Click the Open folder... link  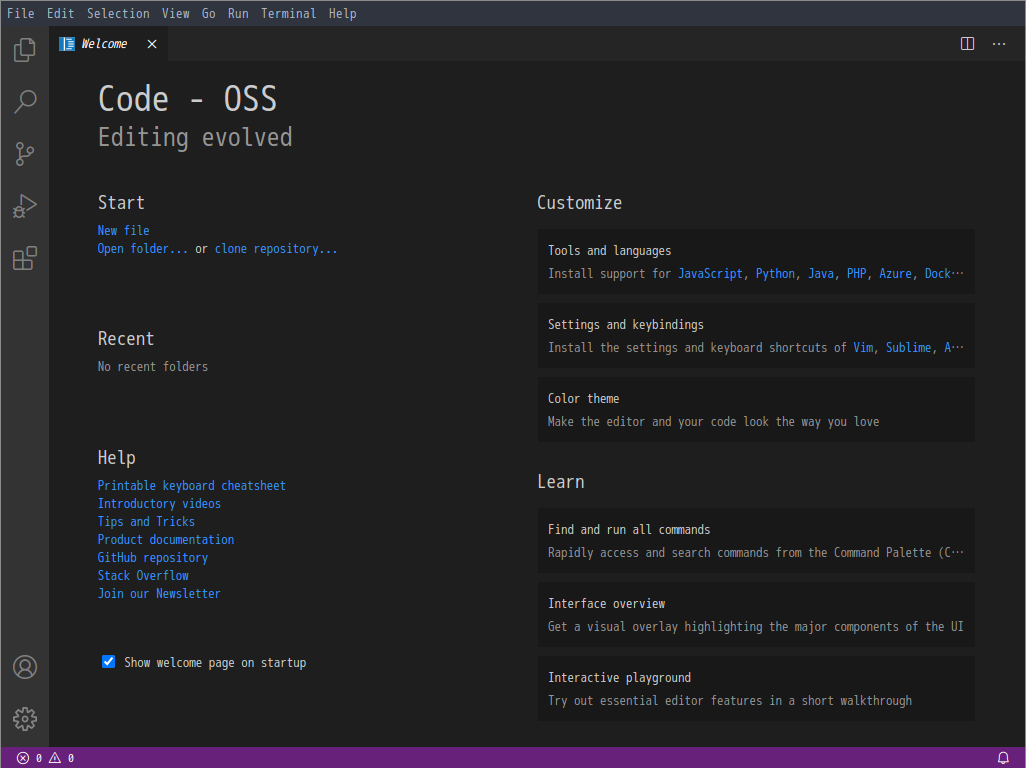pos(143,249)
